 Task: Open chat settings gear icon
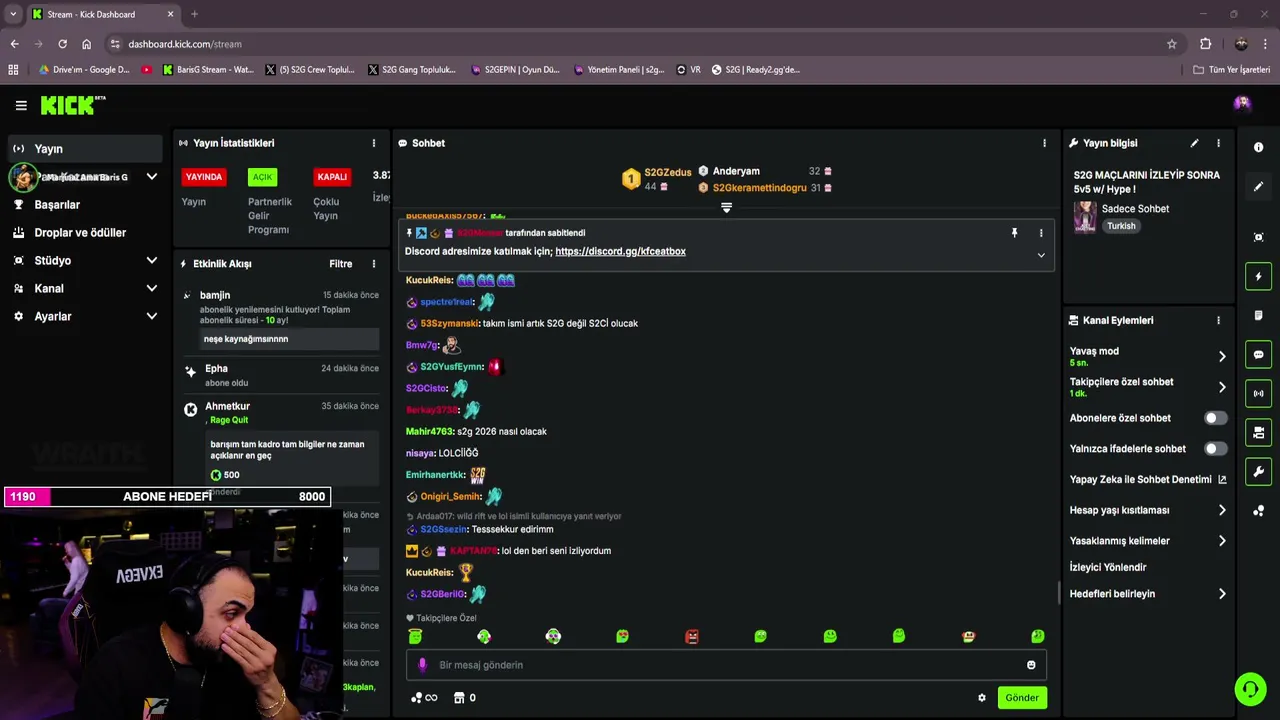[x=982, y=698]
